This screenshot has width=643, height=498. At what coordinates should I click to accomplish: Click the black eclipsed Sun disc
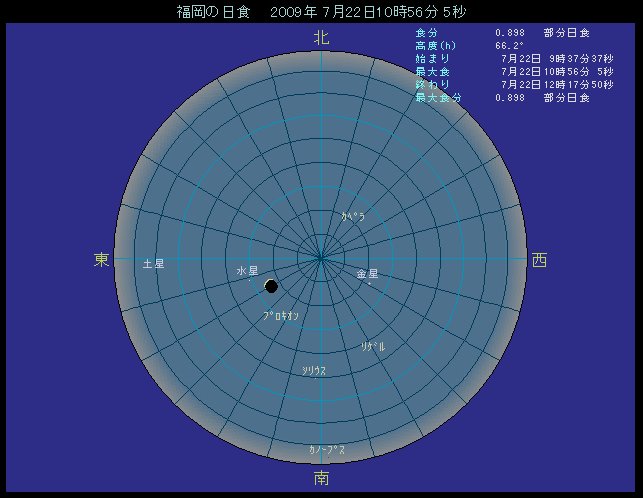[271, 287]
